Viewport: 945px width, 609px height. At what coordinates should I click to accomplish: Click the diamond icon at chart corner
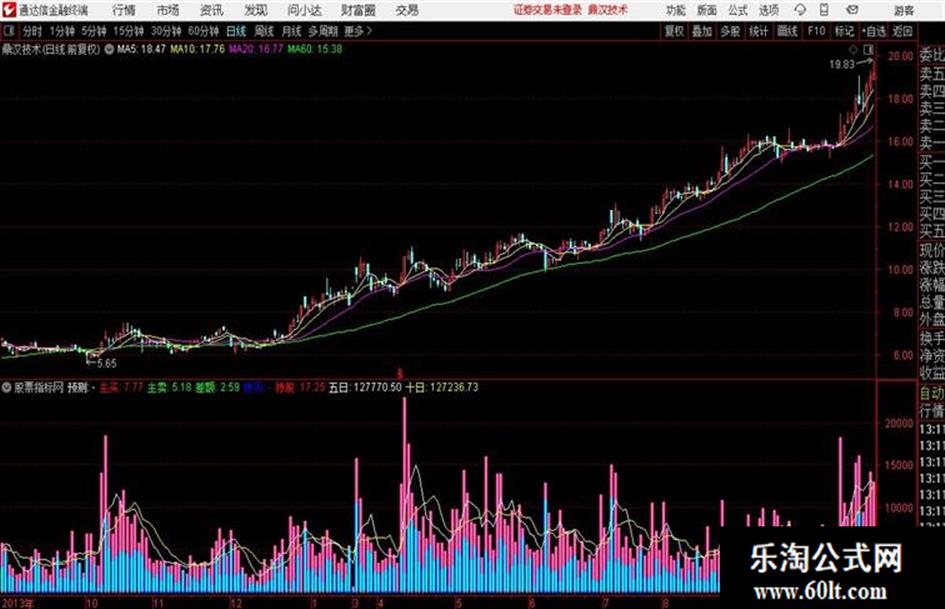(853, 49)
